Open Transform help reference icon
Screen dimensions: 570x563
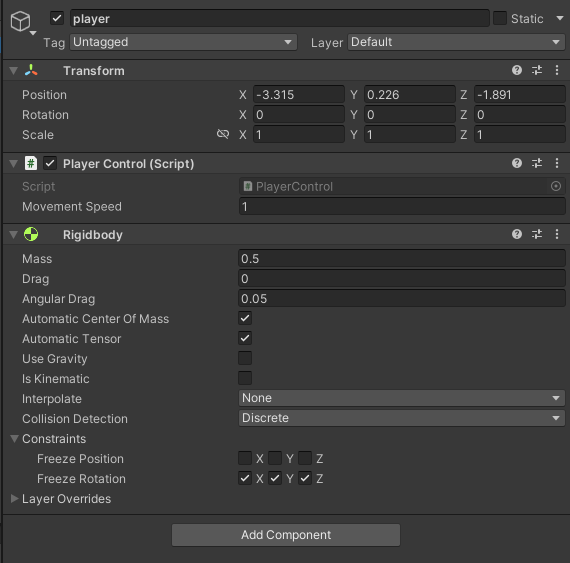coord(517,70)
